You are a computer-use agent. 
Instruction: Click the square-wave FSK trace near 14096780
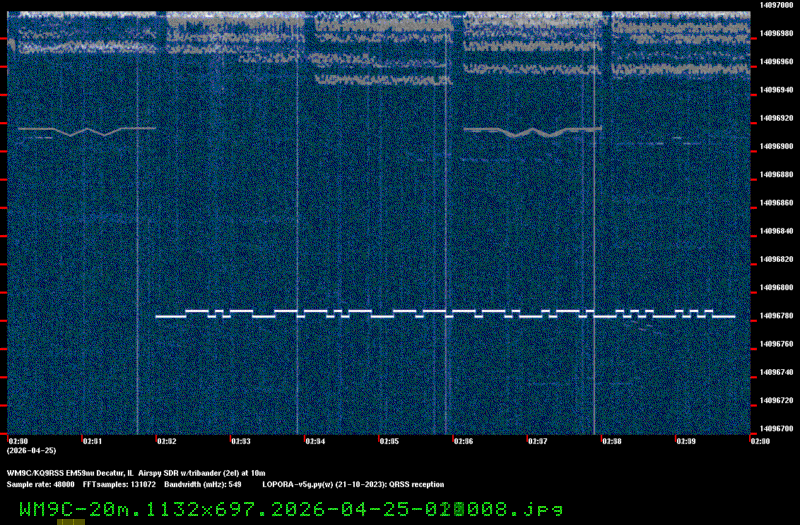pyautogui.click(x=445, y=313)
